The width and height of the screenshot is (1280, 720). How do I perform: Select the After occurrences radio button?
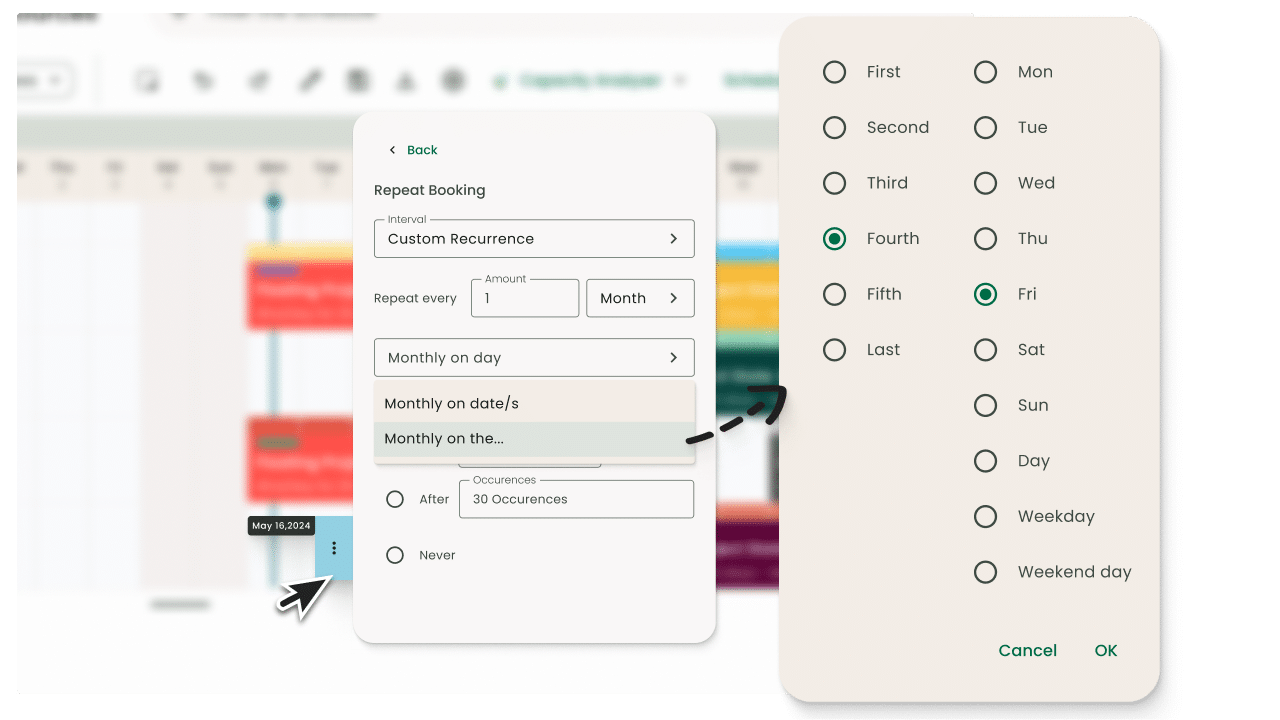(x=395, y=499)
